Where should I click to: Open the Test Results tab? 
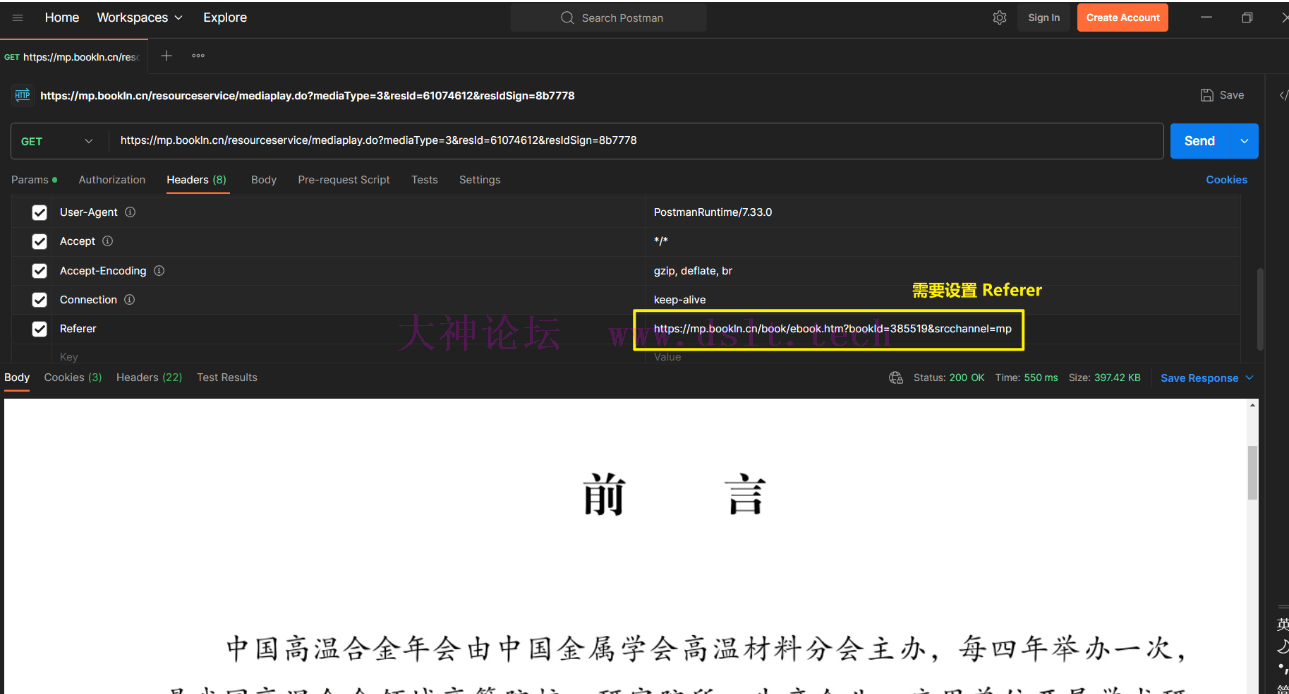(x=227, y=377)
